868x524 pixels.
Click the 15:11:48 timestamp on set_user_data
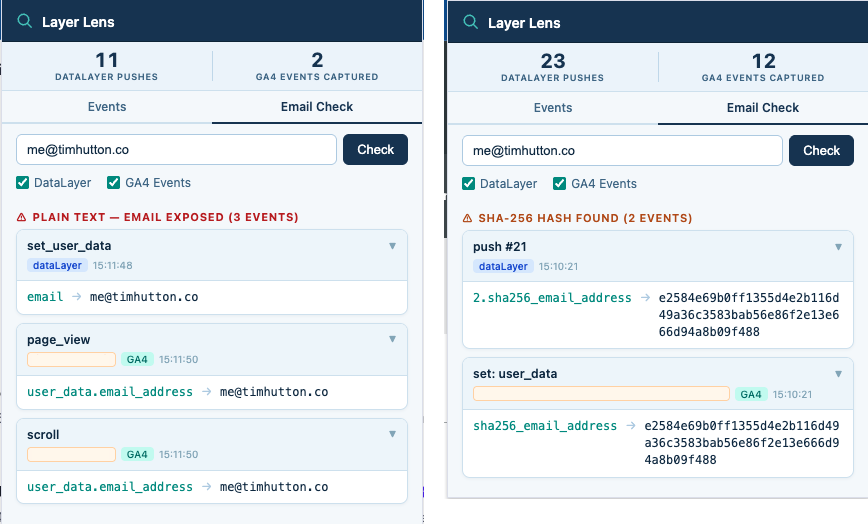[112, 266]
